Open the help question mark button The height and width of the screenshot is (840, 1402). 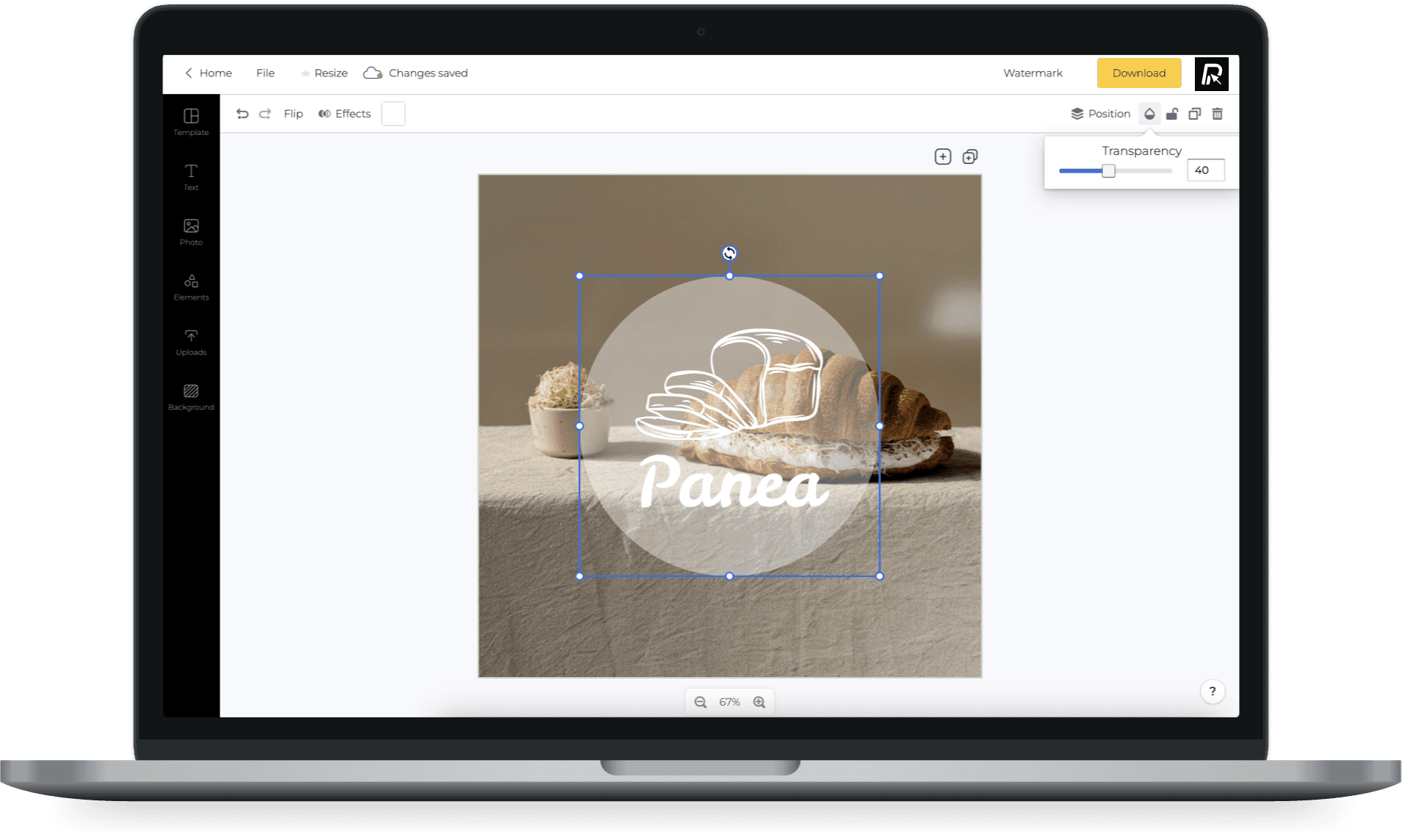click(x=1213, y=691)
